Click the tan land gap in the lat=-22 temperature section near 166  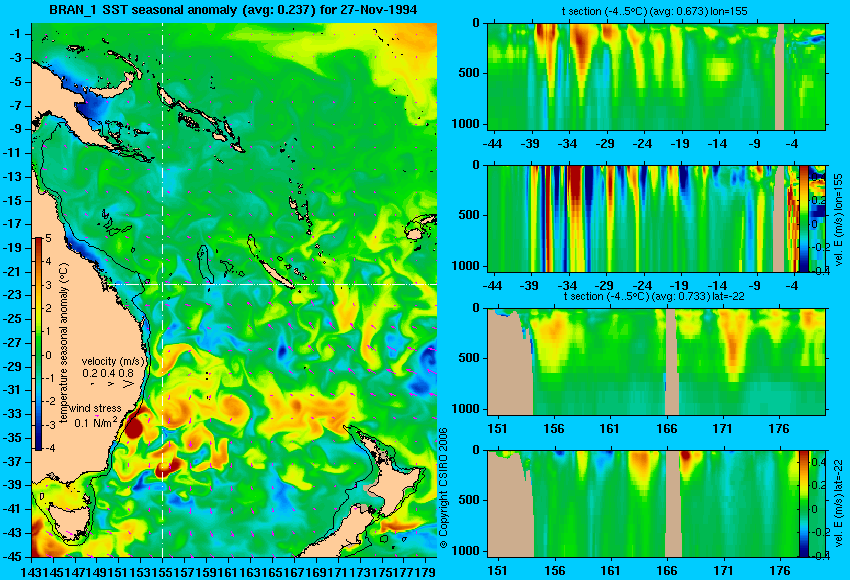pyautogui.click(x=672, y=362)
